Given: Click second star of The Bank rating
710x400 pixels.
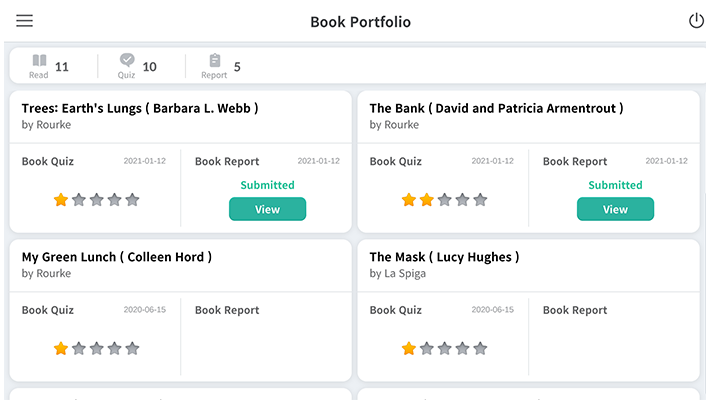Looking at the screenshot, I should pyautogui.click(x=427, y=200).
